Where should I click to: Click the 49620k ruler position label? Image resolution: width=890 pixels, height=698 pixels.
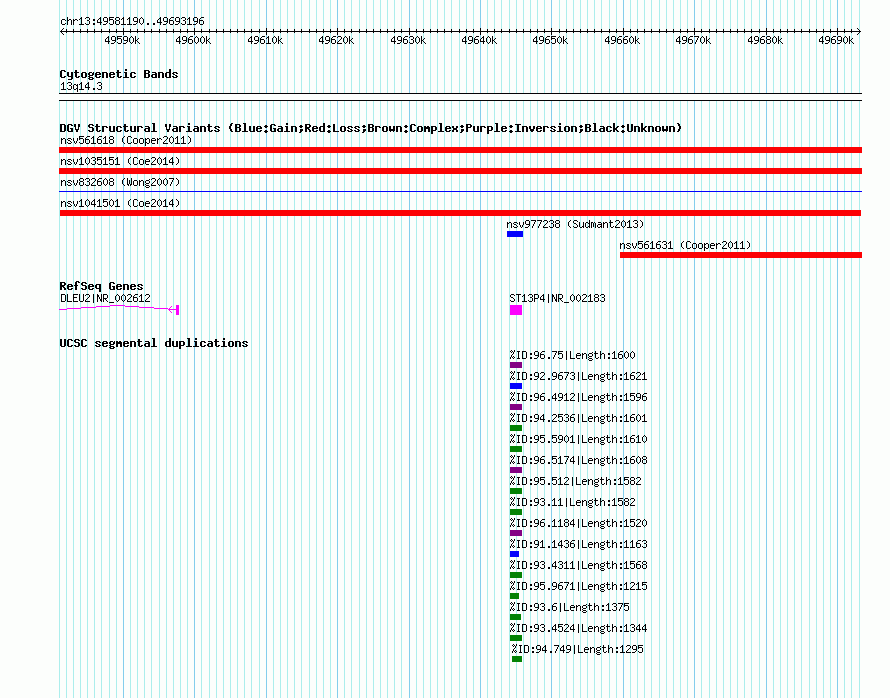(x=336, y=40)
